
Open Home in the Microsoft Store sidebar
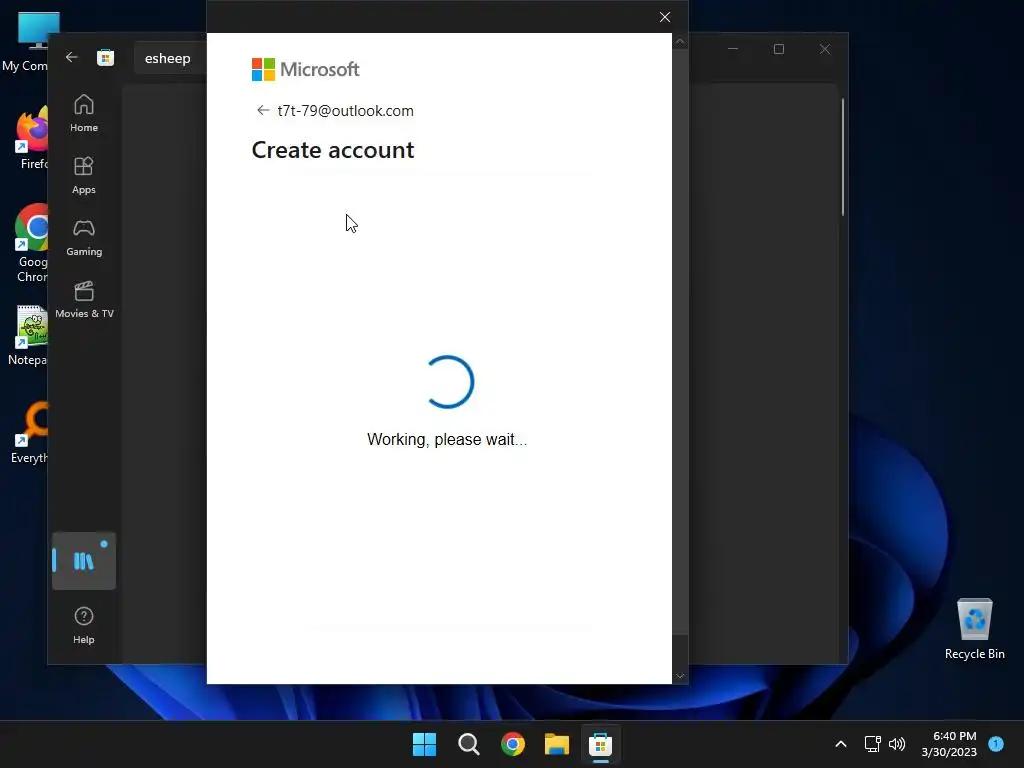(x=84, y=113)
